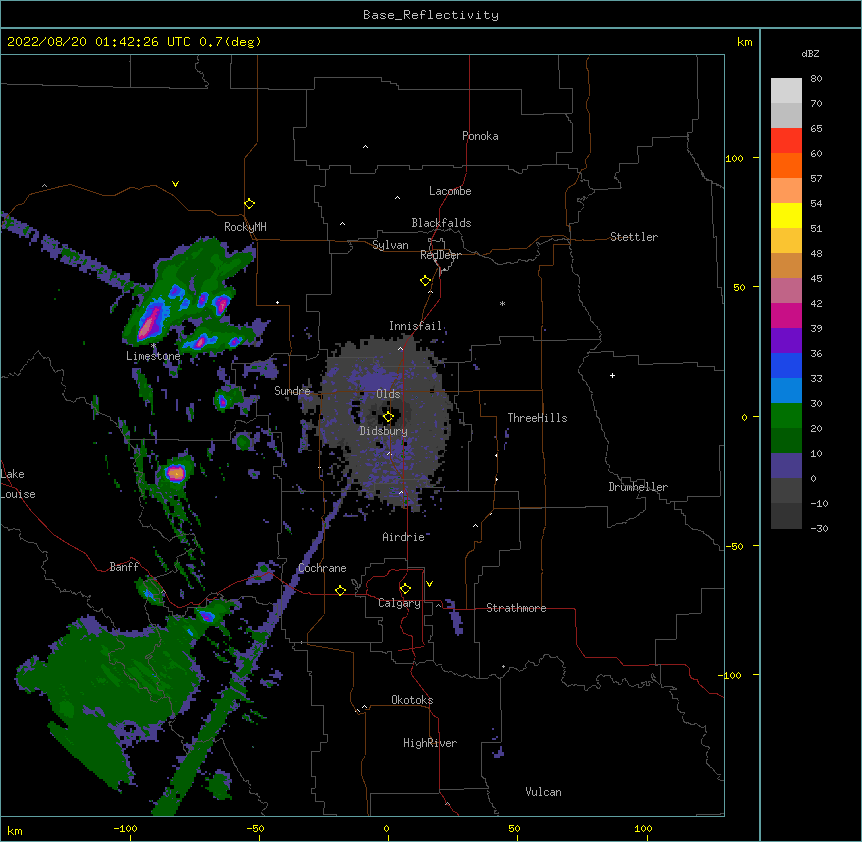This screenshot has height=842, width=862.
Task: Click the asterisk marker east of Innisfail
Action: pyautogui.click(x=502, y=303)
